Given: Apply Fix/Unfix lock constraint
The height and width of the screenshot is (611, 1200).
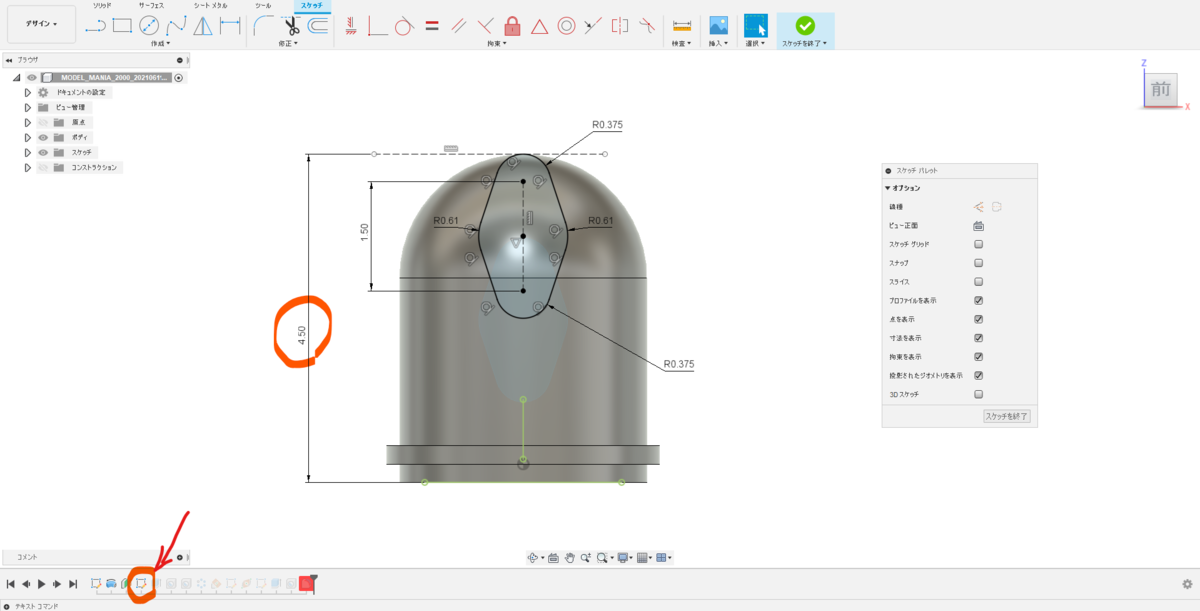Looking at the screenshot, I should (513, 26).
